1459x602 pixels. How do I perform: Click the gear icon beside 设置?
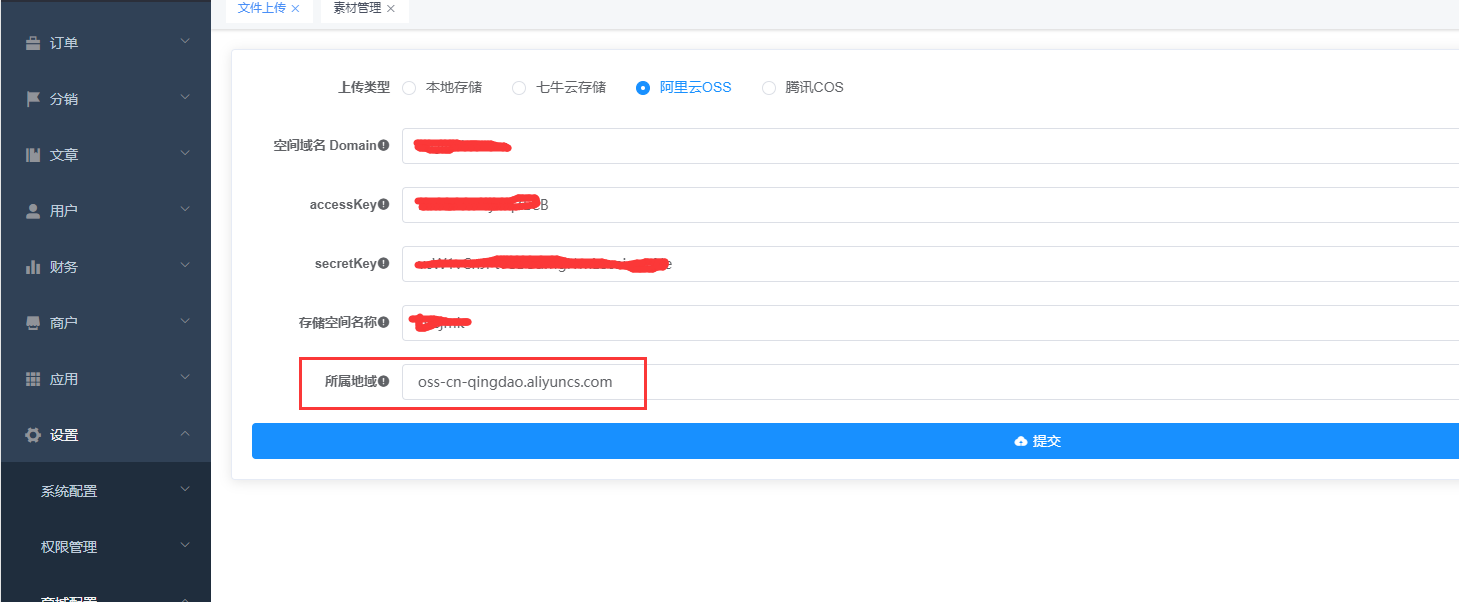[33, 435]
